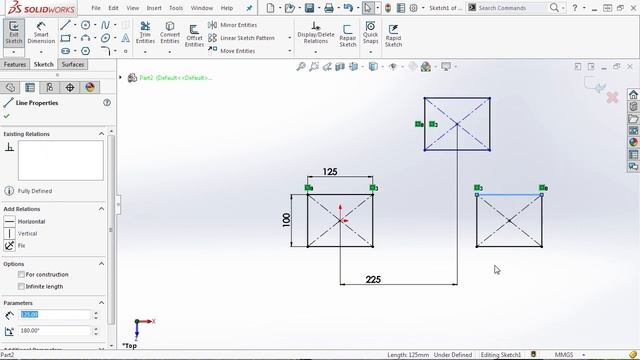This screenshot has height=360, width=640.
Task: Toggle Rapid Sketch
Action: pyautogui.click(x=393, y=36)
